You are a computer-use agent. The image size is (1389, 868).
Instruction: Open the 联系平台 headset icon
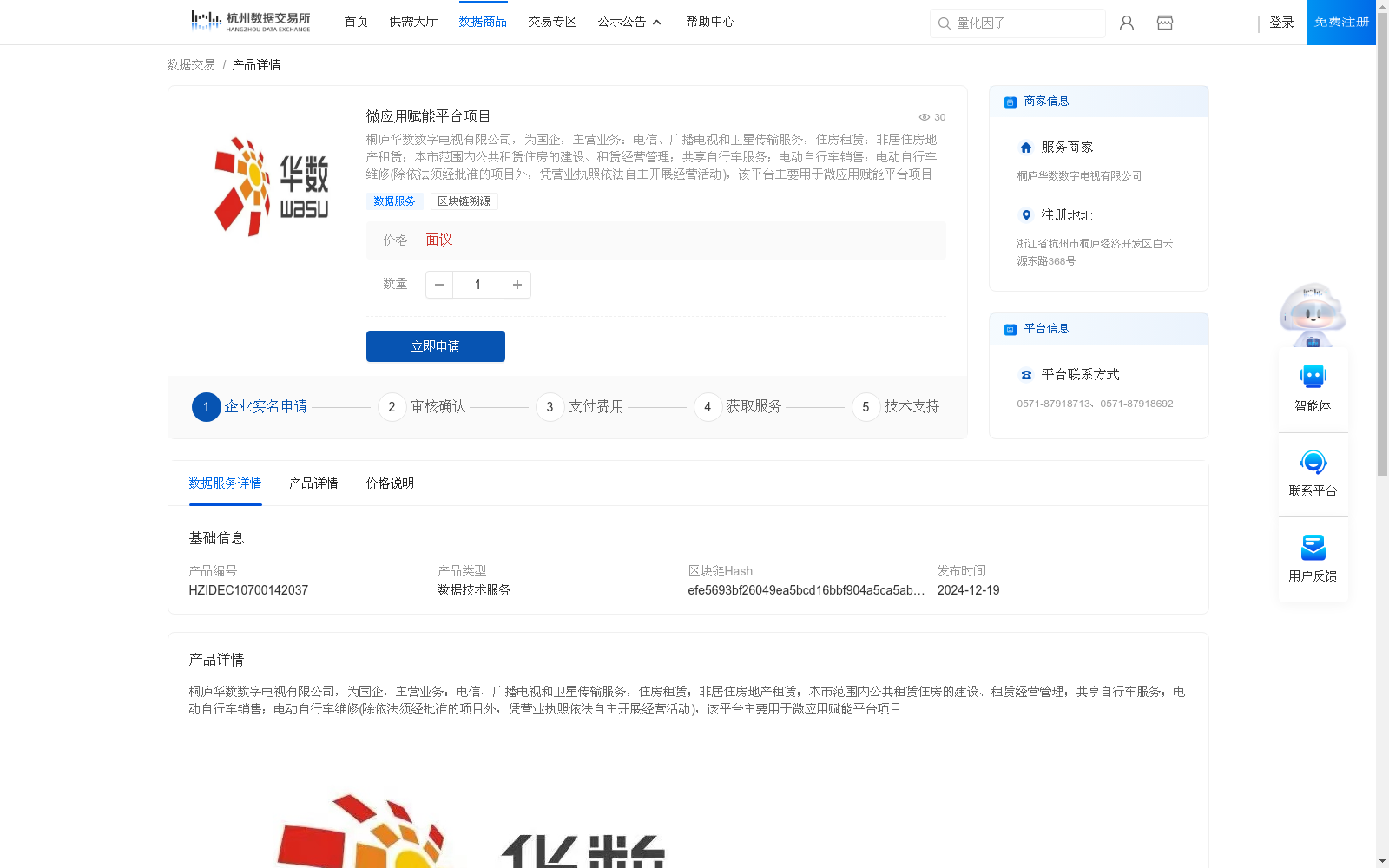pyautogui.click(x=1313, y=462)
